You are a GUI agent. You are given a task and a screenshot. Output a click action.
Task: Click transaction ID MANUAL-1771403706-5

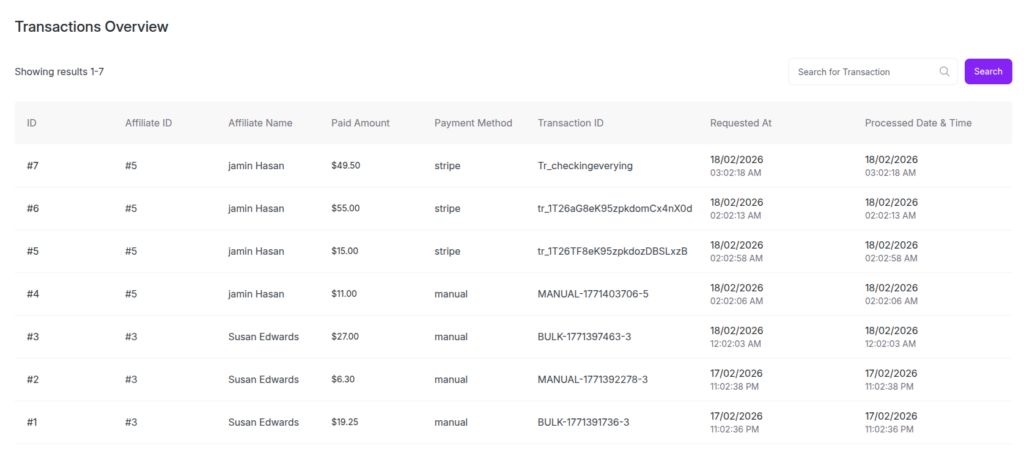tap(593, 294)
